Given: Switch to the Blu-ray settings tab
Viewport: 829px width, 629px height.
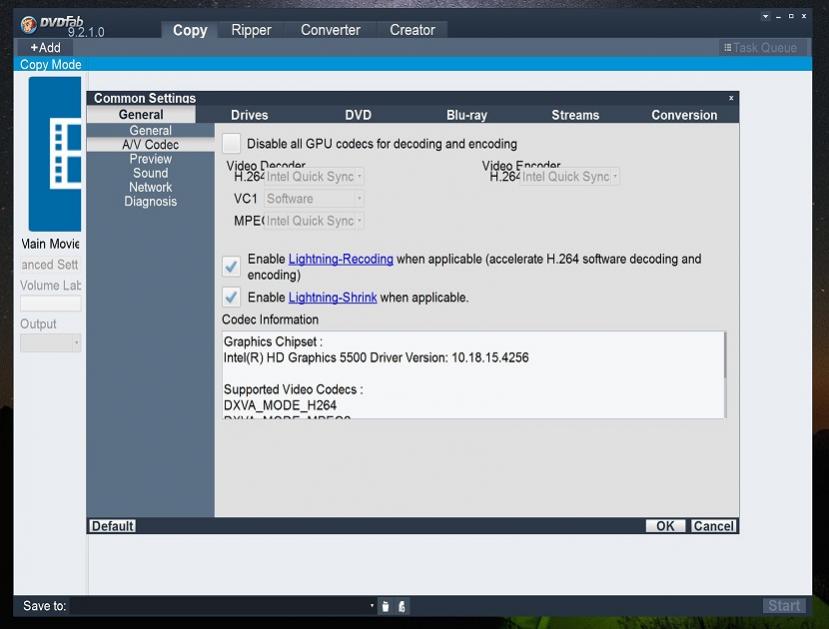Looking at the screenshot, I should click(x=466, y=115).
